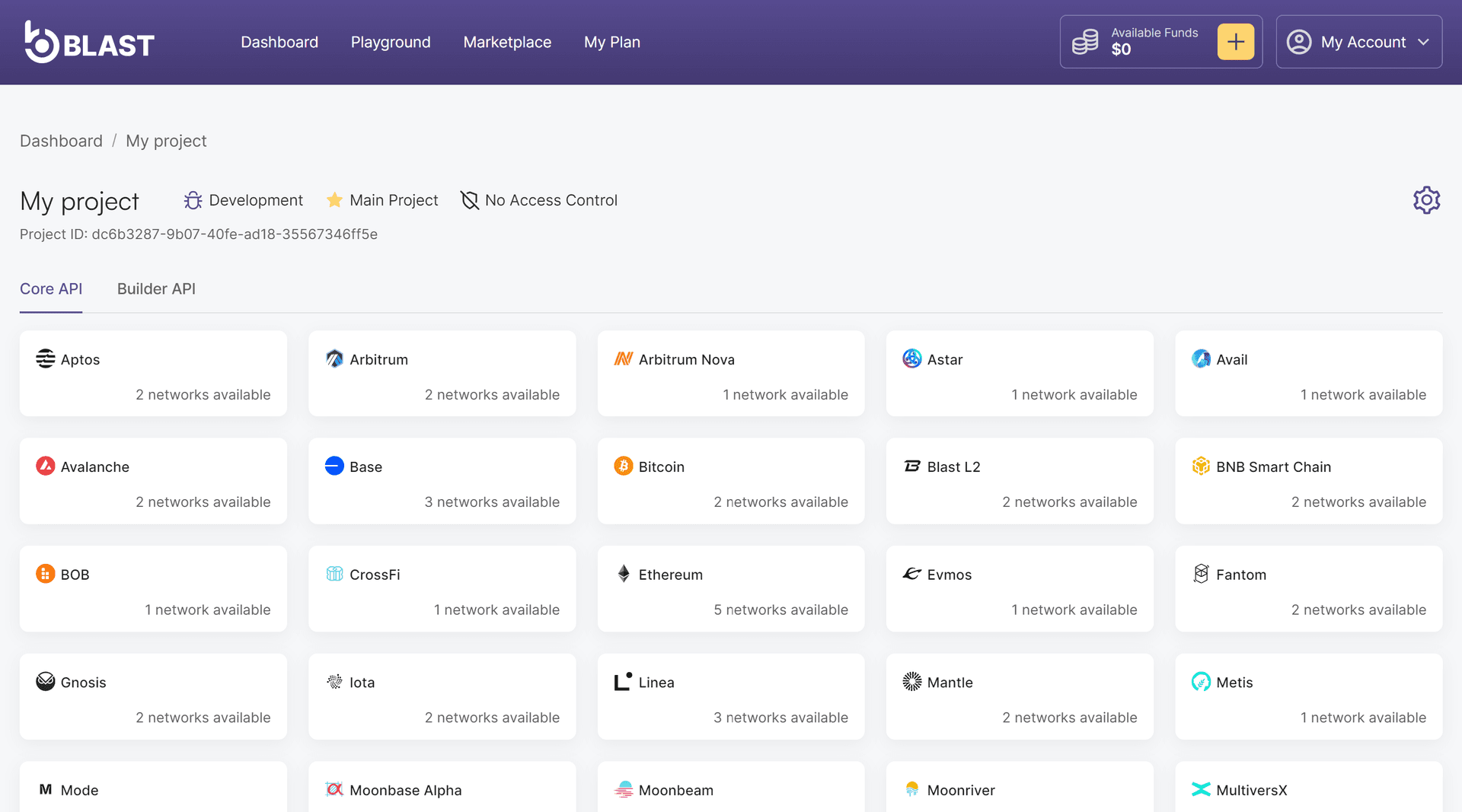
Task: Click the Ethereum diamond icon
Action: (x=624, y=574)
